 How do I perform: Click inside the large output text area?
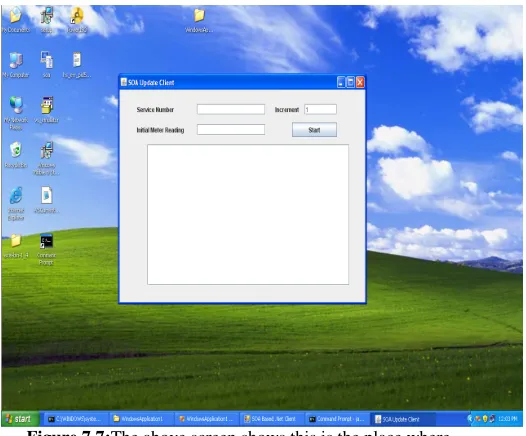[x=248, y=215]
